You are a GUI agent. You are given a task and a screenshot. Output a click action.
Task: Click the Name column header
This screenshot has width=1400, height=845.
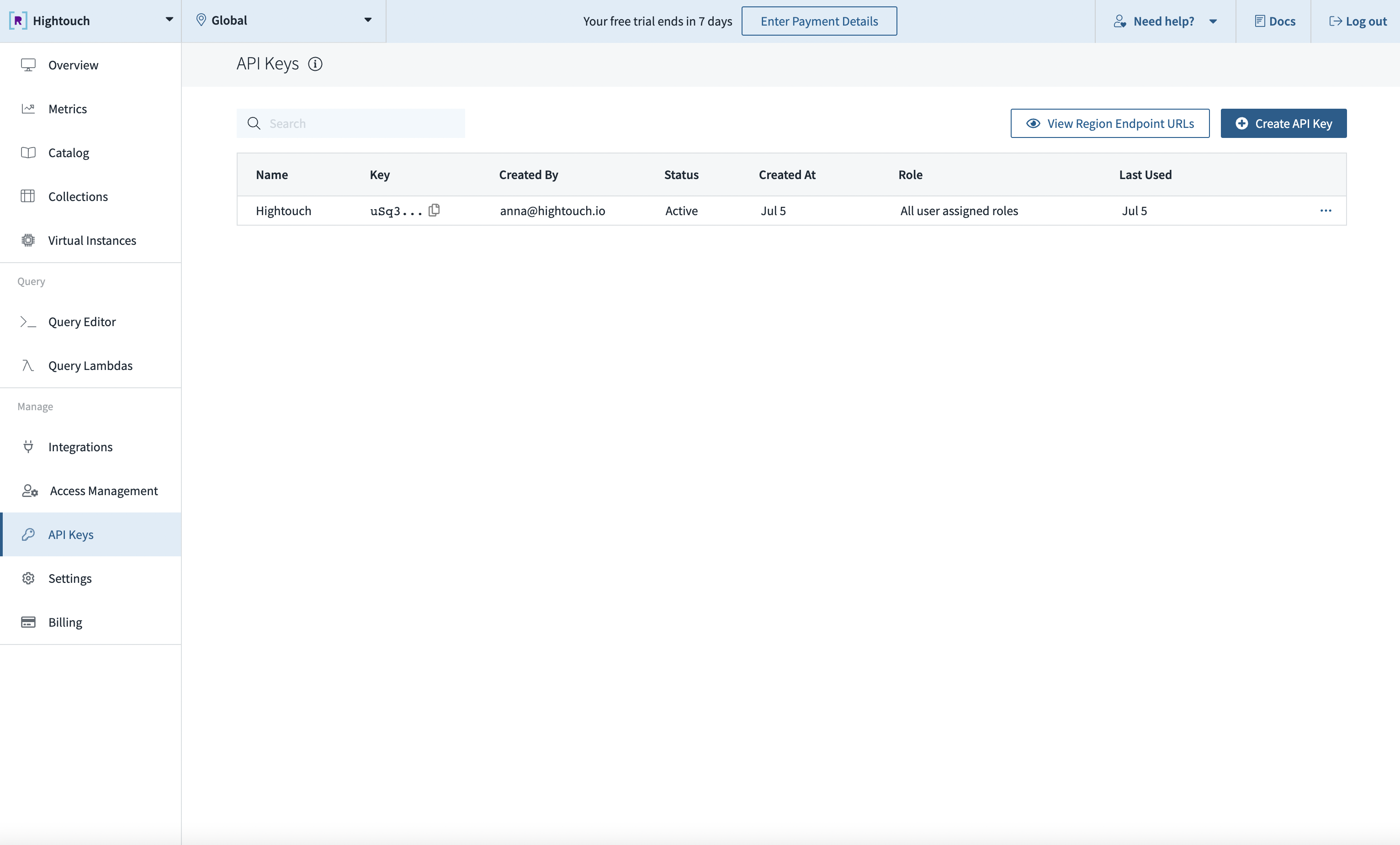point(271,174)
